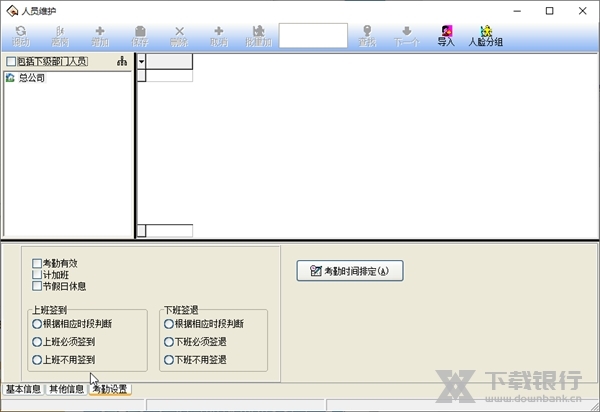The height and width of the screenshot is (412, 600).
Task: Click the grid footer row cell
Action: click(169, 231)
